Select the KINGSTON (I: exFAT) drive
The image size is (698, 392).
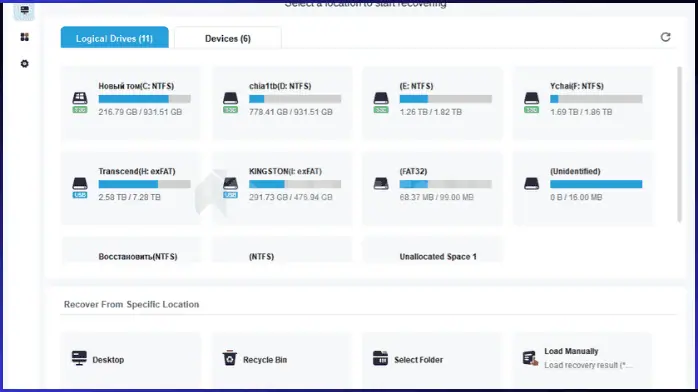[282, 188]
